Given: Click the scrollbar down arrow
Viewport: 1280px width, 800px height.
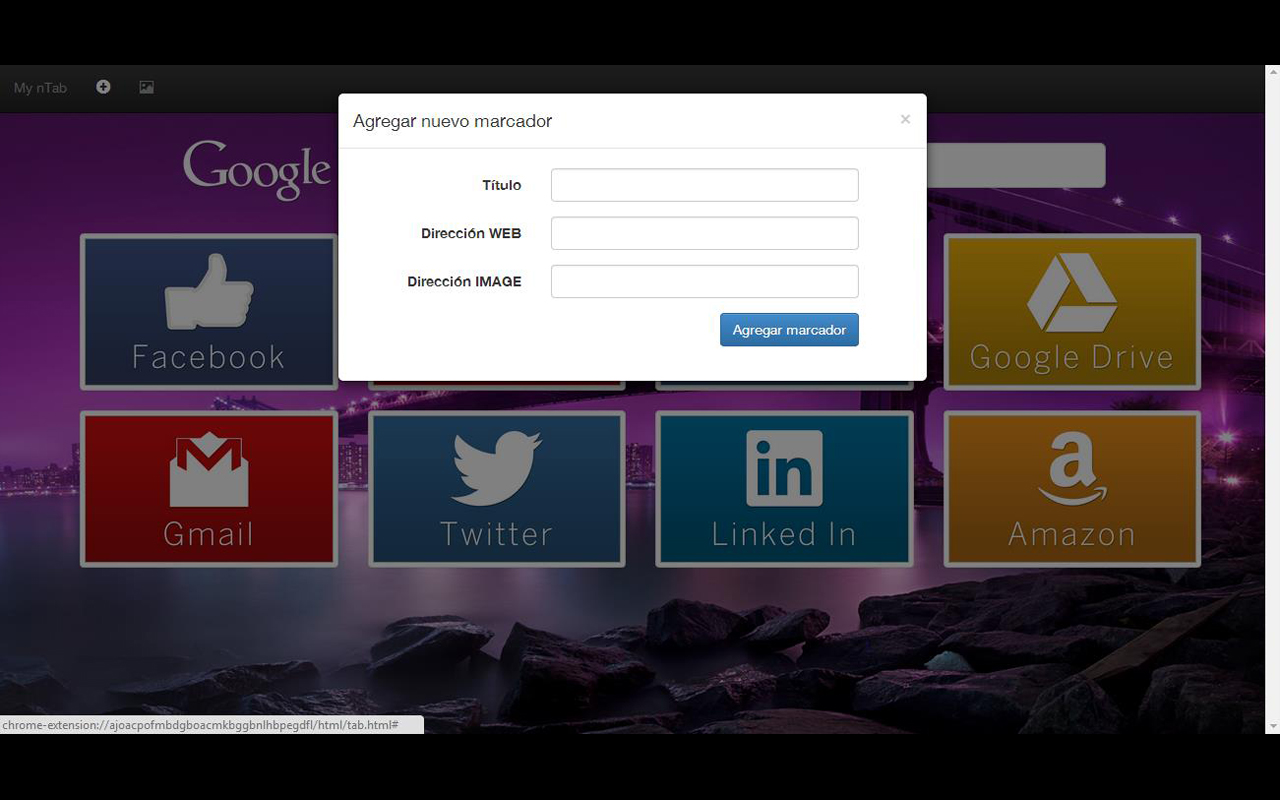Looking at the screenshot, I should click(1272, 726).
